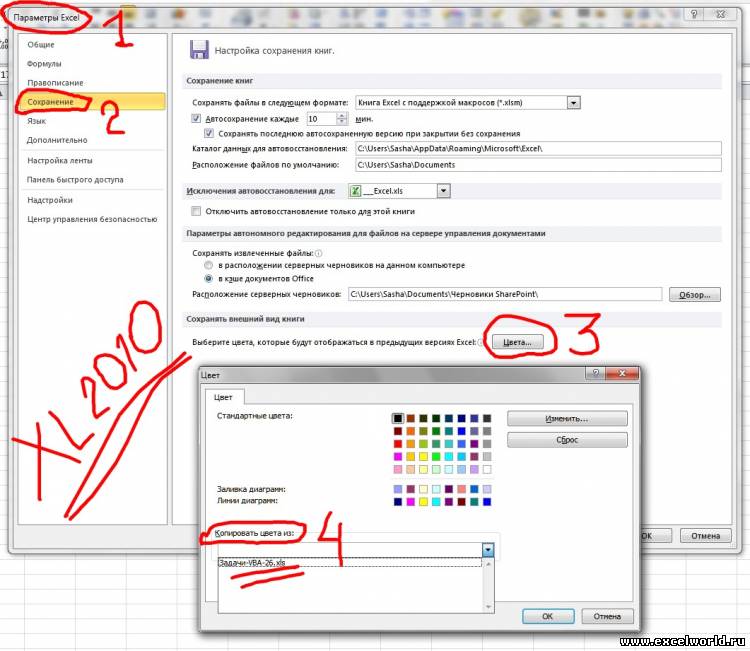The width and height of the screenshot is (750, 651).
Task: Choose Задачи-VBA-26.xls from the list
Action: pyautogui.click(x=349, y=563)
